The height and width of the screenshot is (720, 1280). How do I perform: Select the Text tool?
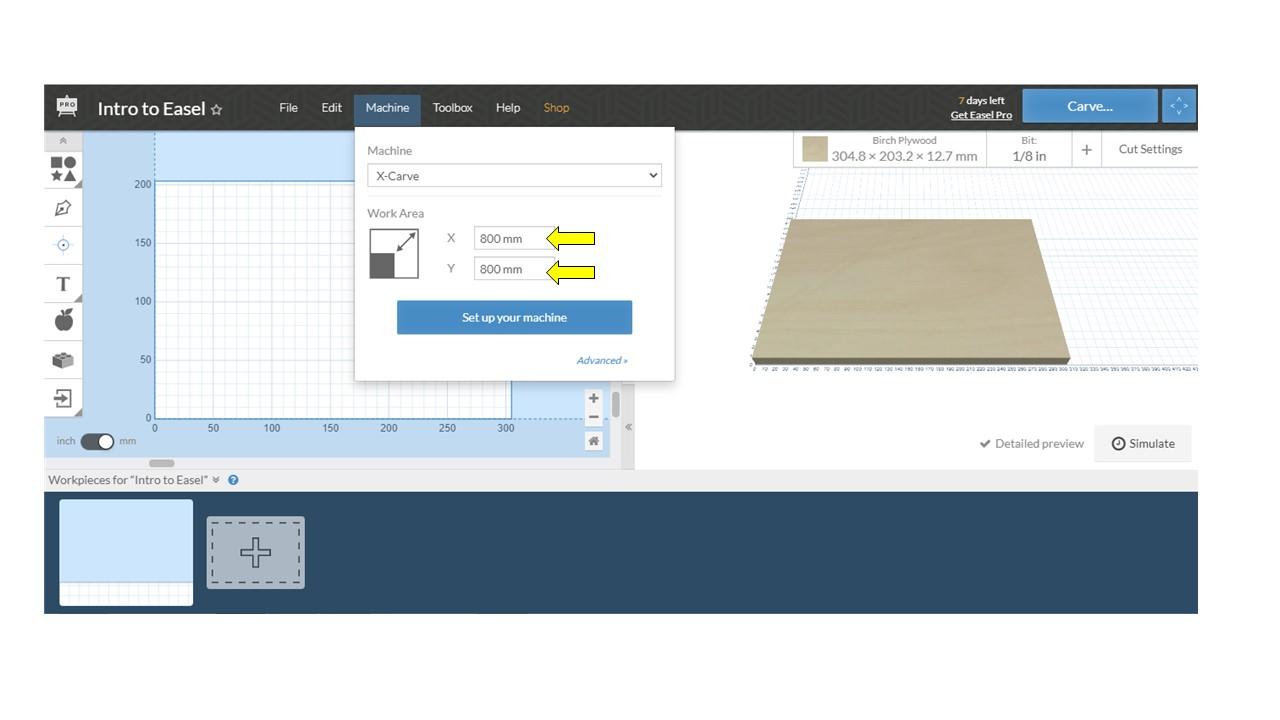click(x=63, y=284)
